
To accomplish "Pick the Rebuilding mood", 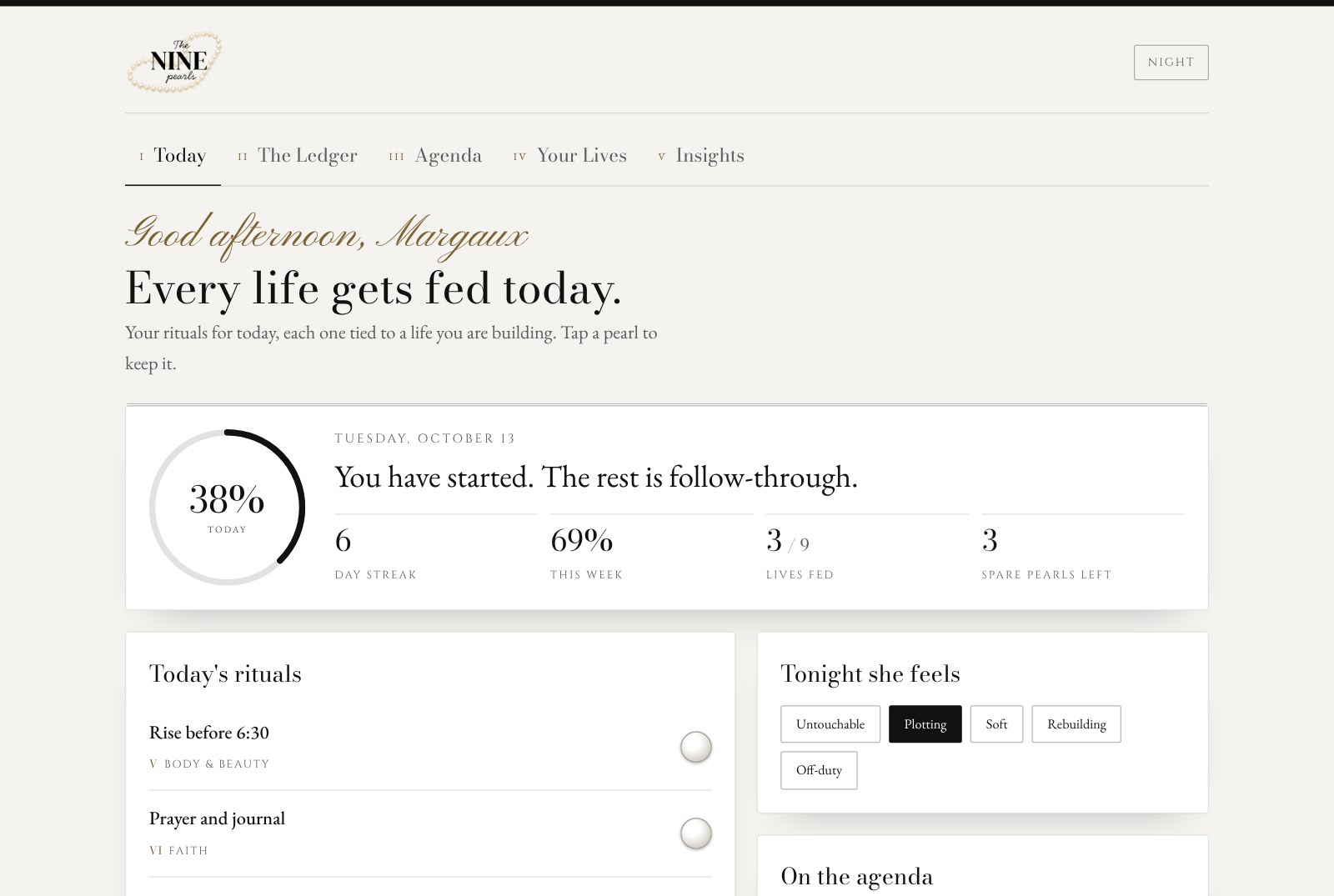I will coord(1076,724).
